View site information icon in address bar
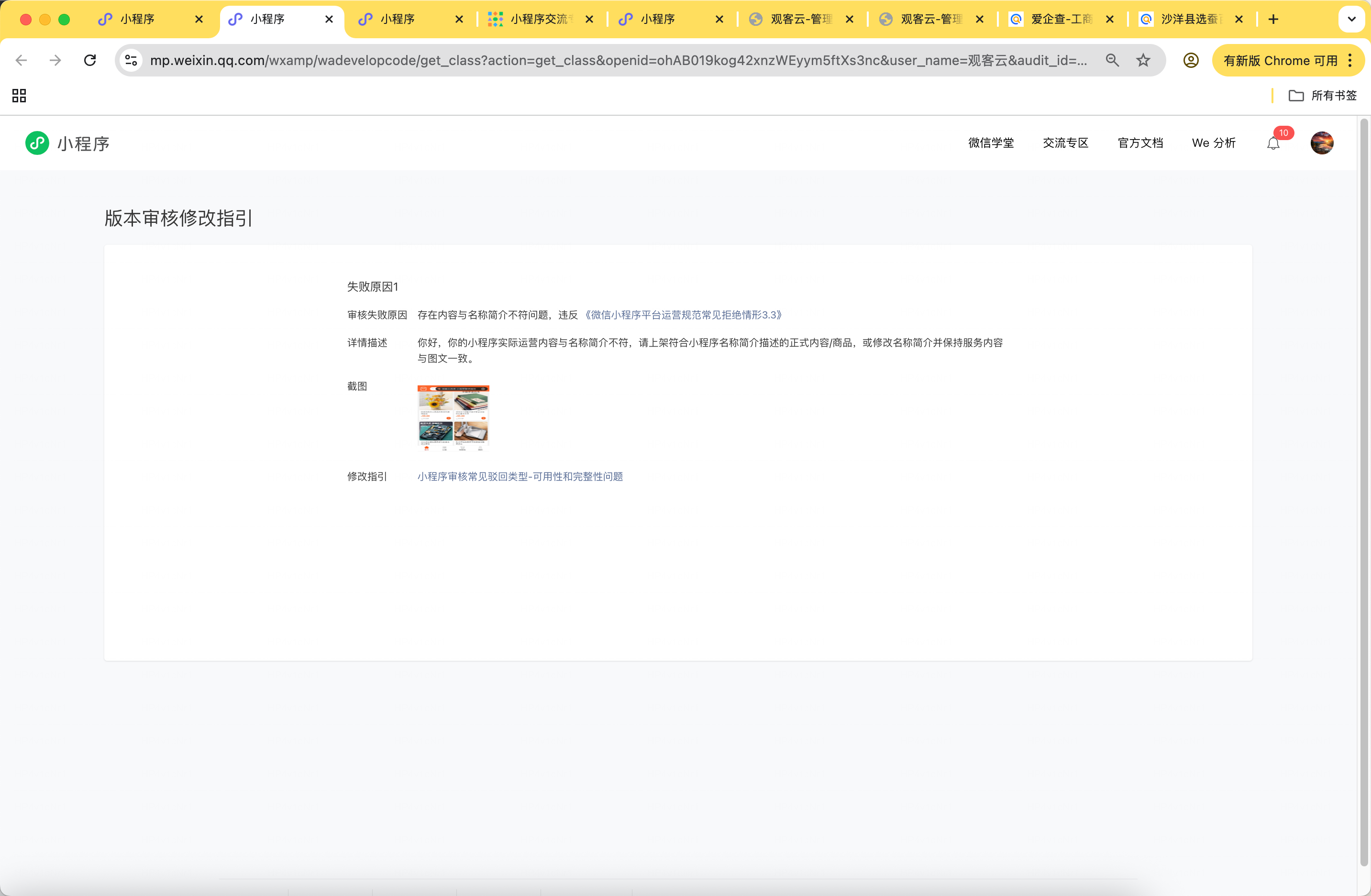This screenshot has width=1371, height=896. click(132, 60)
